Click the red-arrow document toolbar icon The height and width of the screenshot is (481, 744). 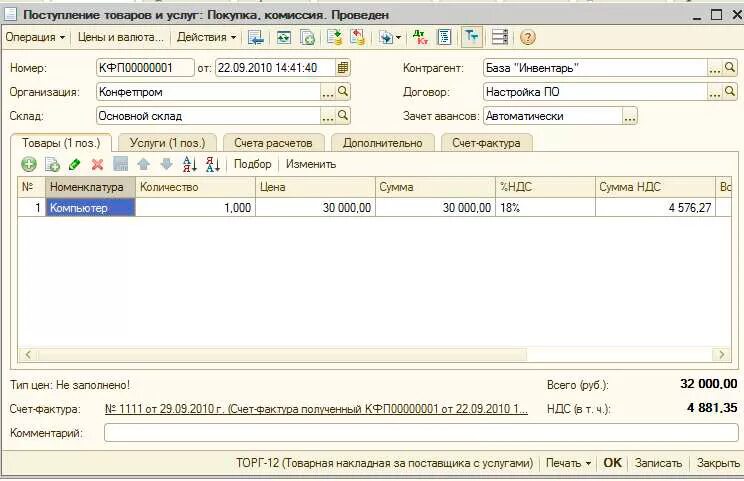357,37
